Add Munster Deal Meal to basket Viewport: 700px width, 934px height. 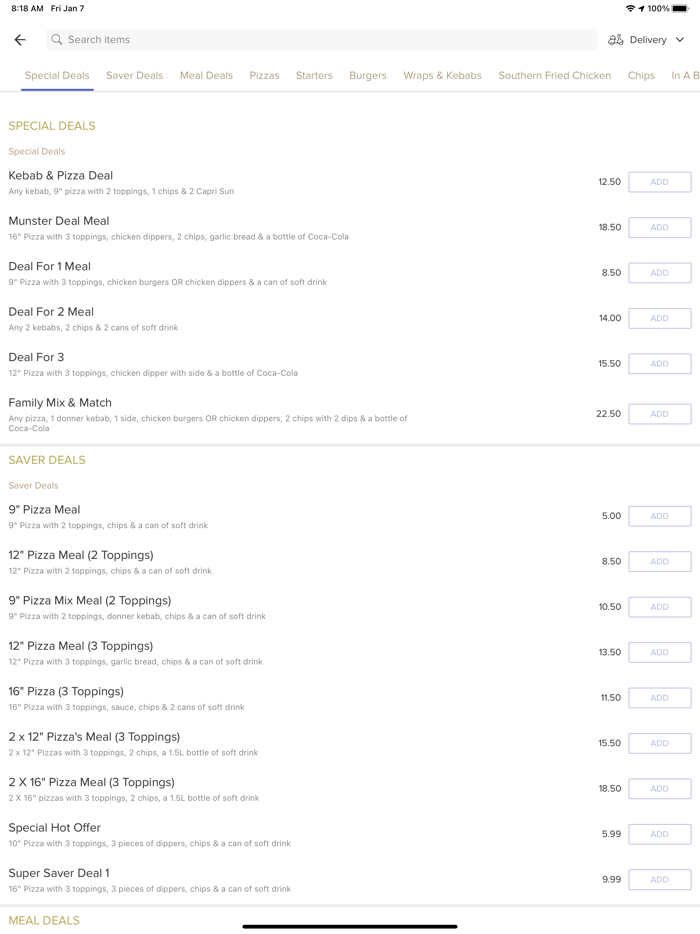[659, 227]
